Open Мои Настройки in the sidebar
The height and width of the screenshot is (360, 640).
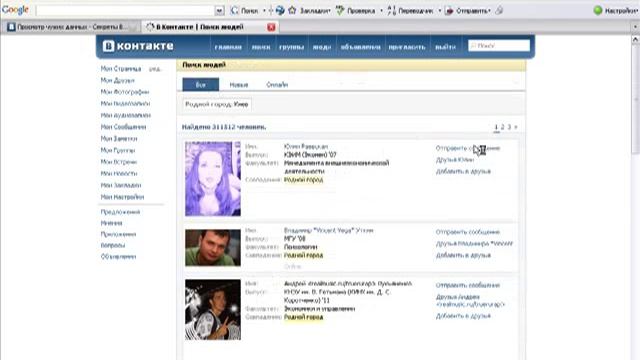(122, 197)
